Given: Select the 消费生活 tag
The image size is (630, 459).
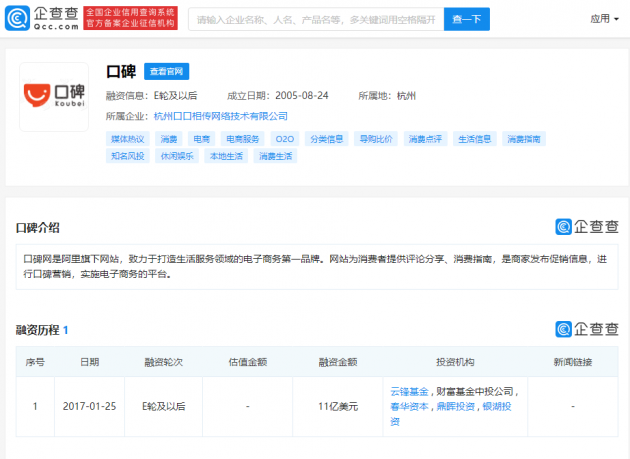Looking at the screenshot, I should click(x=276, y=156).
